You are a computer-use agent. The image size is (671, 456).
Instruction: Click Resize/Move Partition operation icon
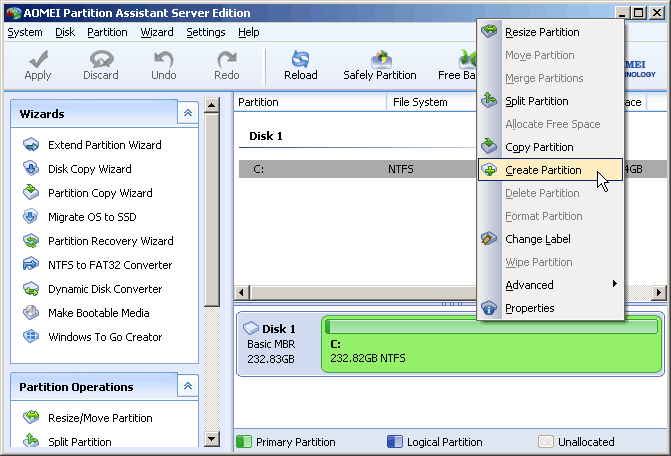tap(31, 418)
